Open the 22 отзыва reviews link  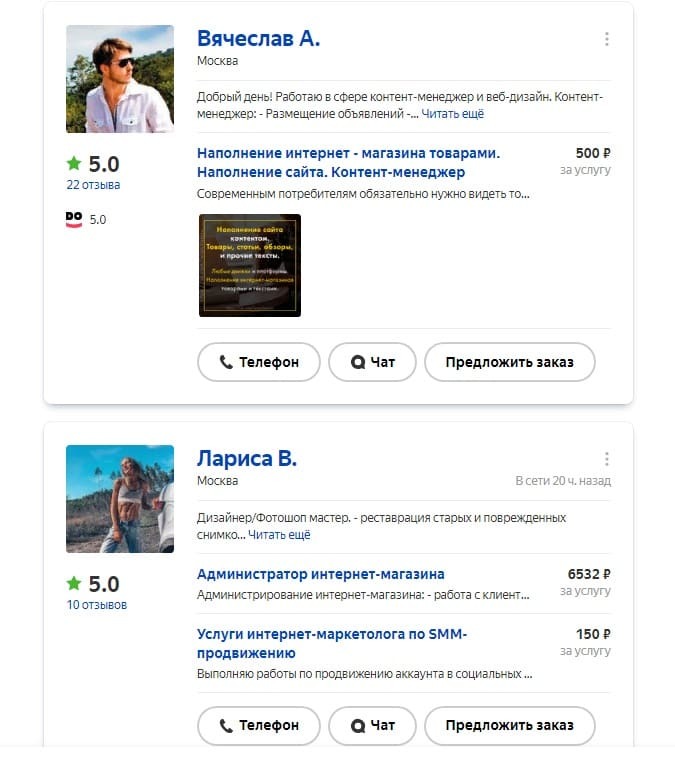click(93, 185)
